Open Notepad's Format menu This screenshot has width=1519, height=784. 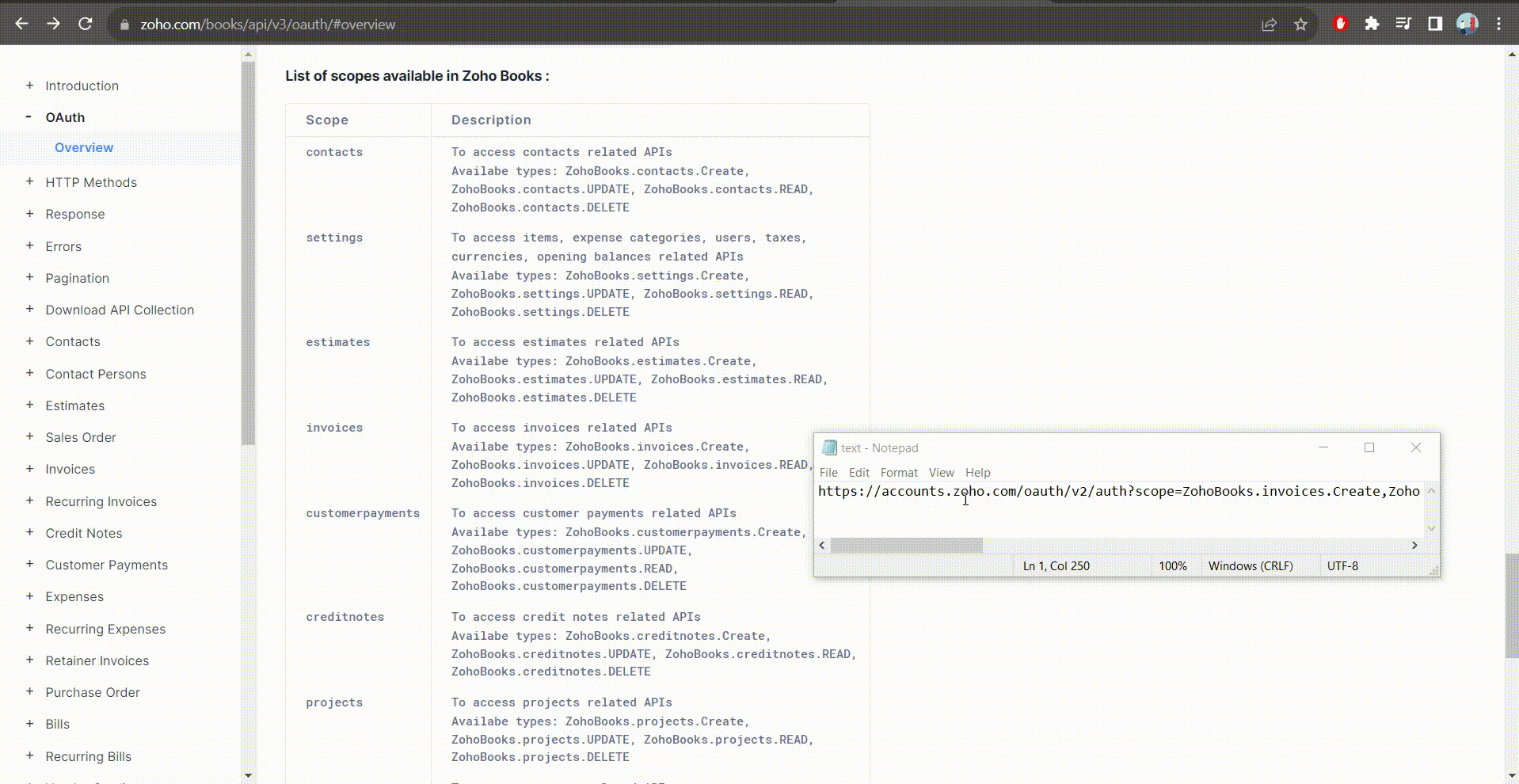tap(899, 472)
